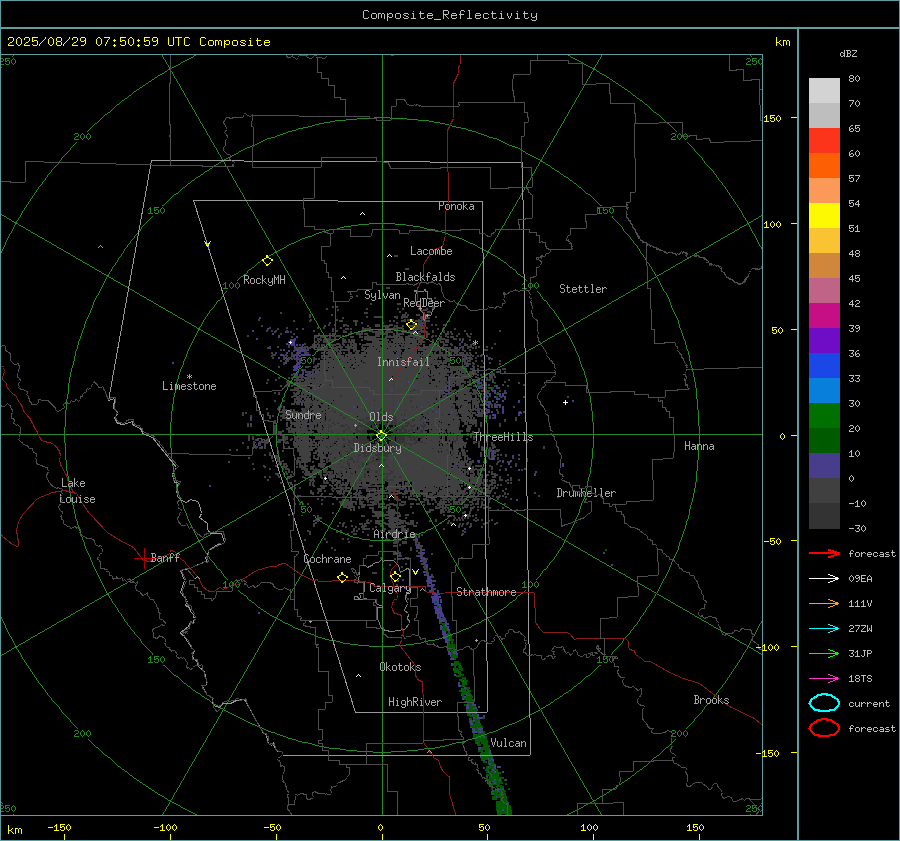900x841 pixels.
Task: Click the RockyMH label
Action: (264, 280)
